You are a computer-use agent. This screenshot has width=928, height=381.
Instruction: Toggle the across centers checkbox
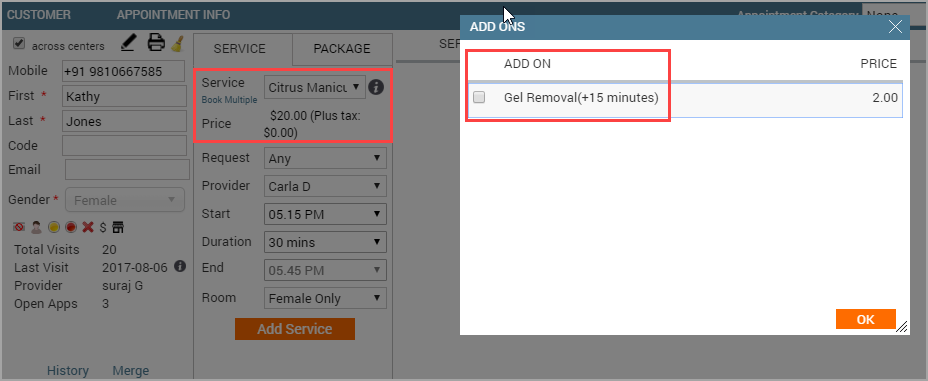(20, 43)
